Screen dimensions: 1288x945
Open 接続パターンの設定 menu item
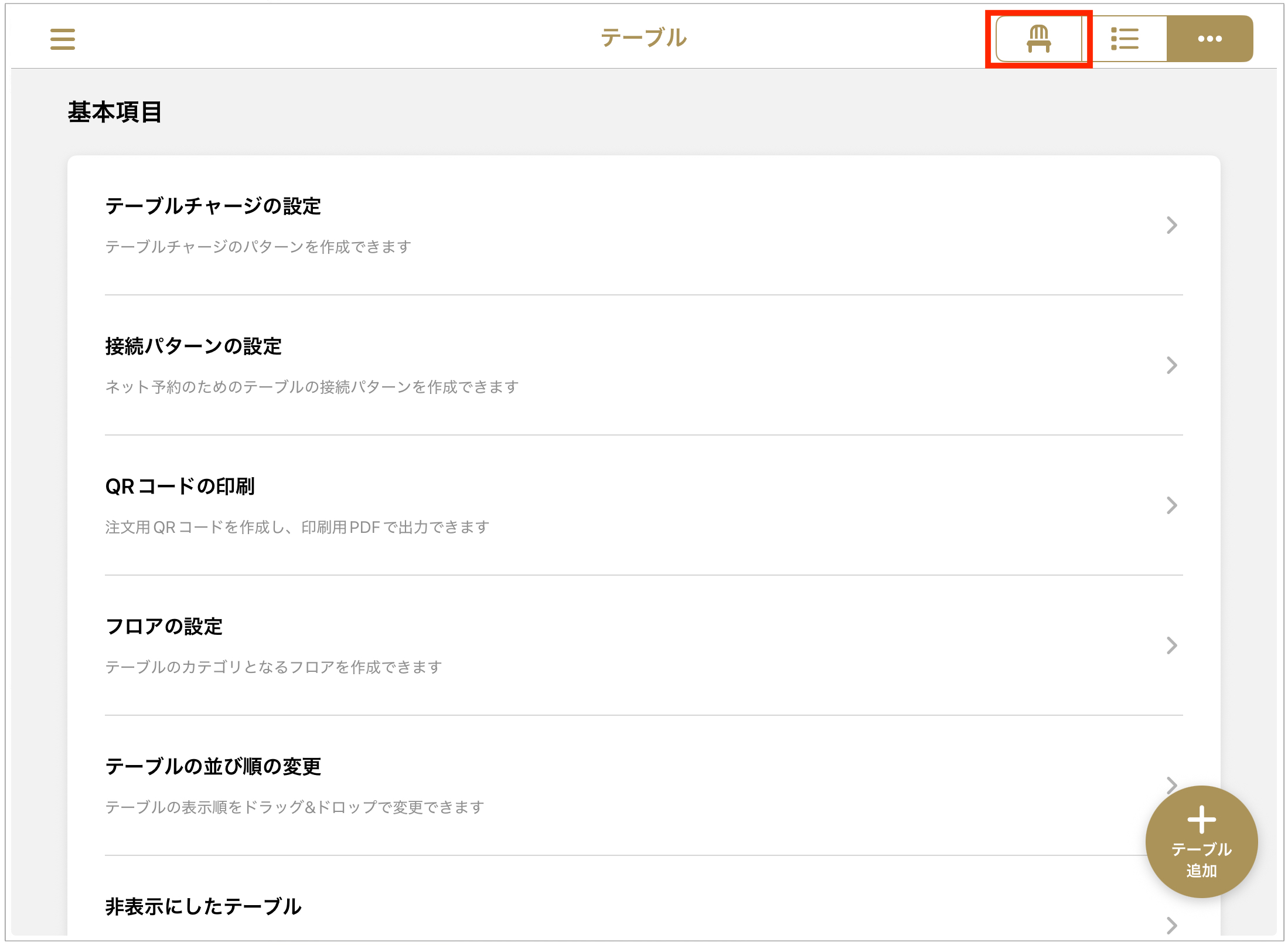coord(643,365)
